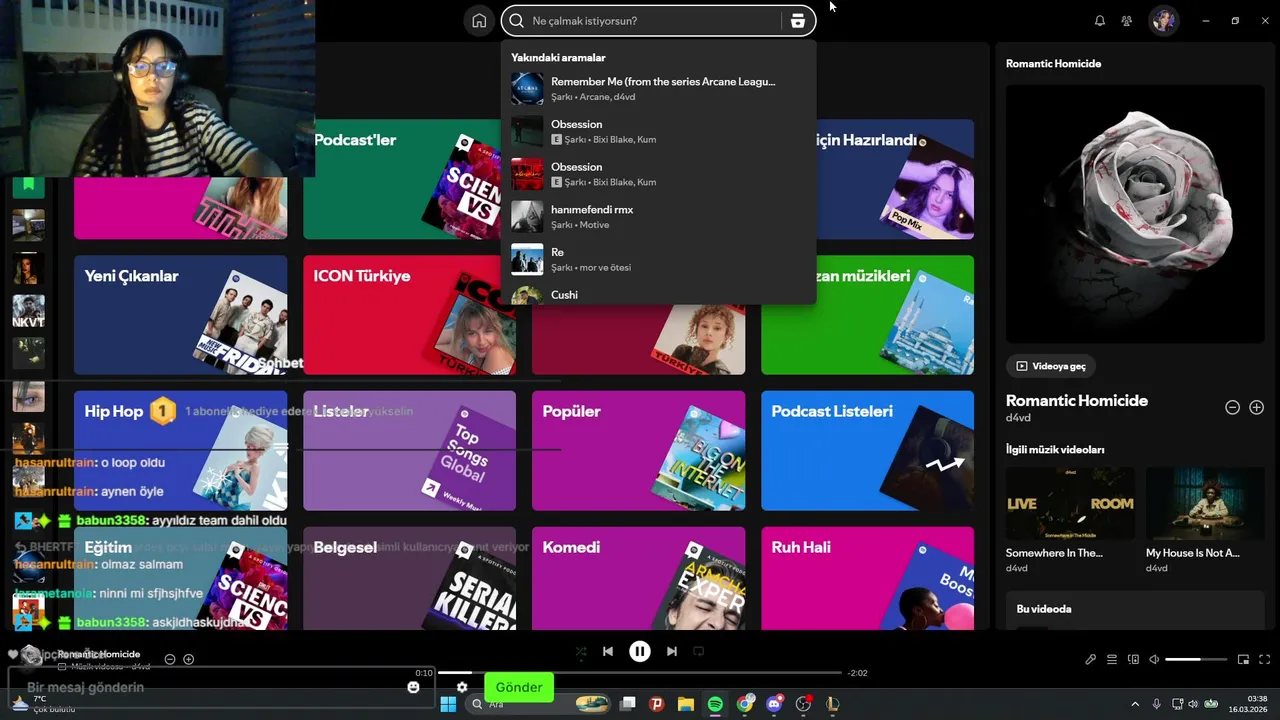Image resolution: width=1280 pixels, height=720 pixels.
Task: Click minus icon next to bottom-left song title
Action: [170, 659]
